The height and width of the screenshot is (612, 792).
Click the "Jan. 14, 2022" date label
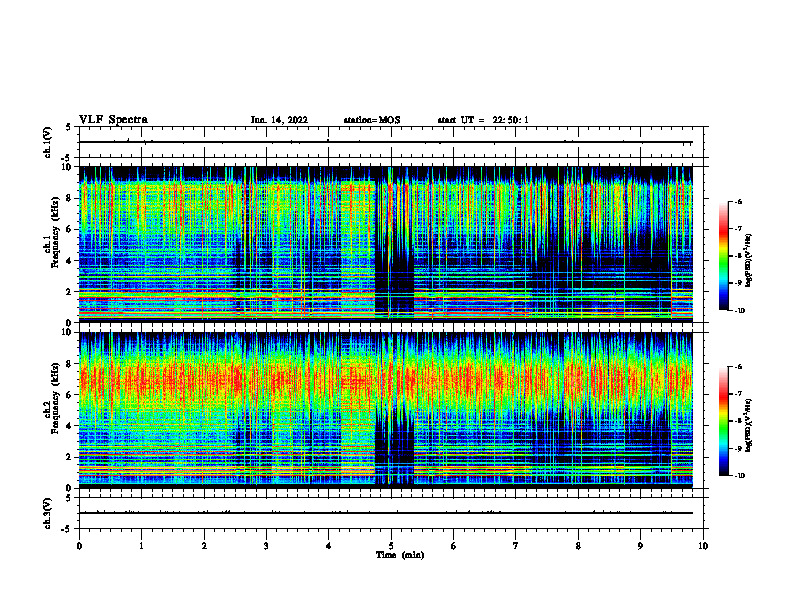(x=279, y=120)
